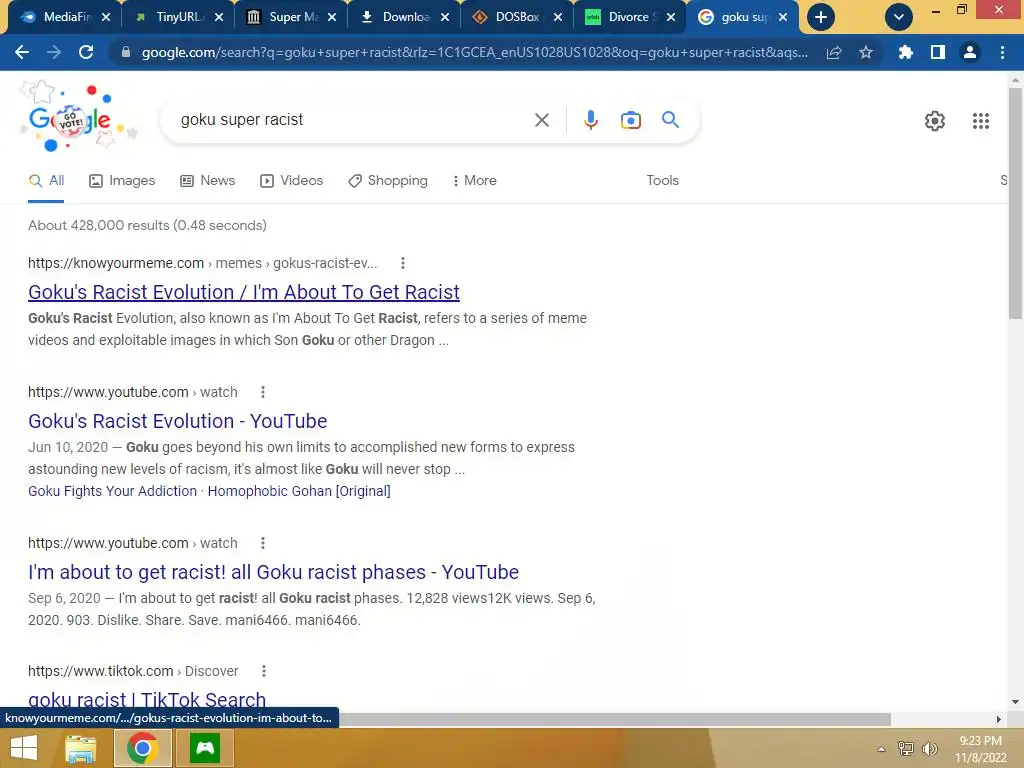Open the Google apps grid

pyautogui.click(x=980, y=121)
